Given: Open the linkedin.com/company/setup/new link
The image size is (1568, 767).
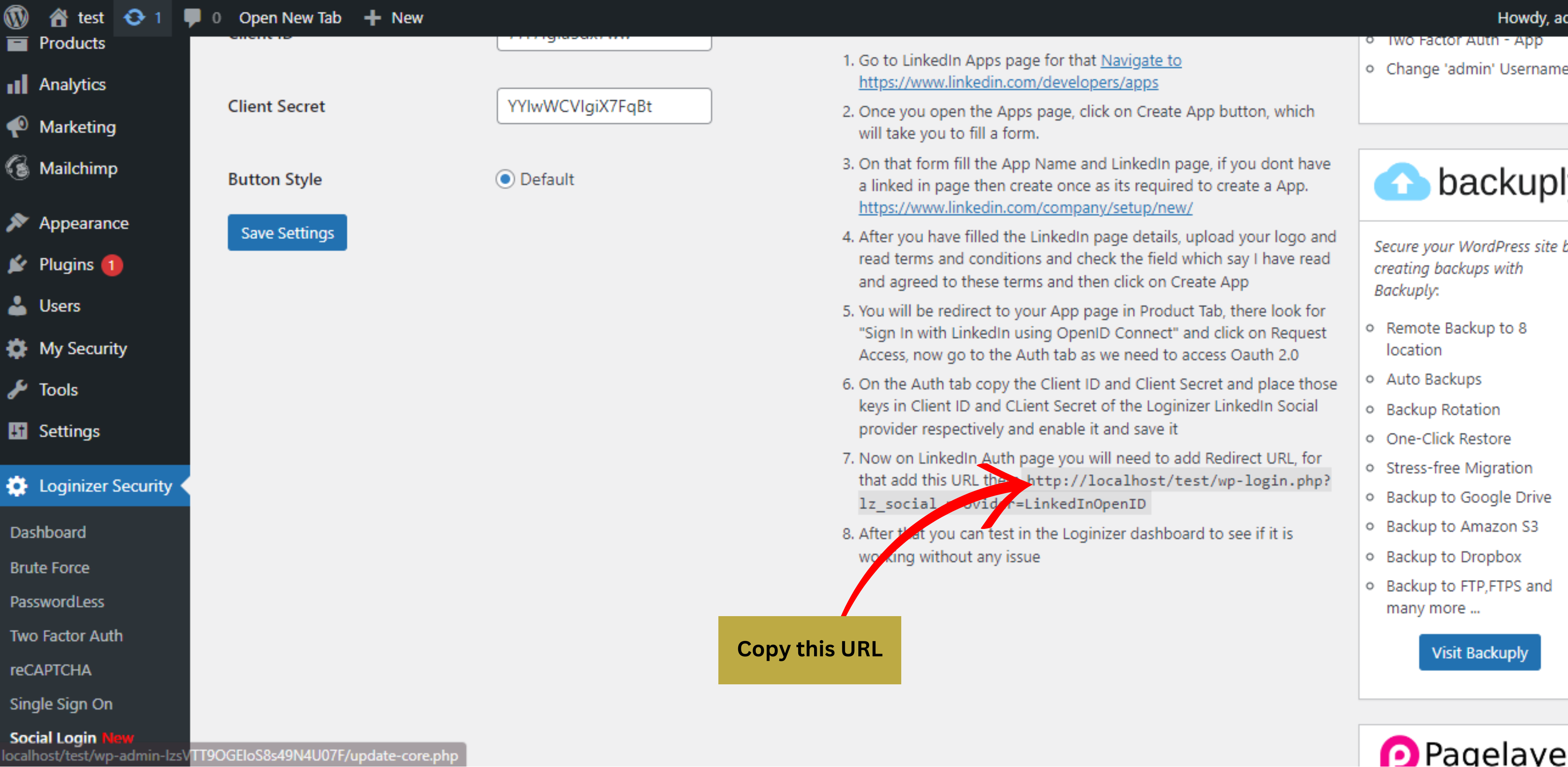Looking at the screenshot, I should 1025,208.
